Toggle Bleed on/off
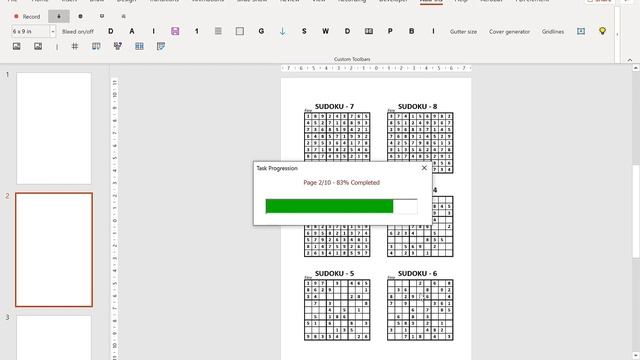 click(78, 31)
